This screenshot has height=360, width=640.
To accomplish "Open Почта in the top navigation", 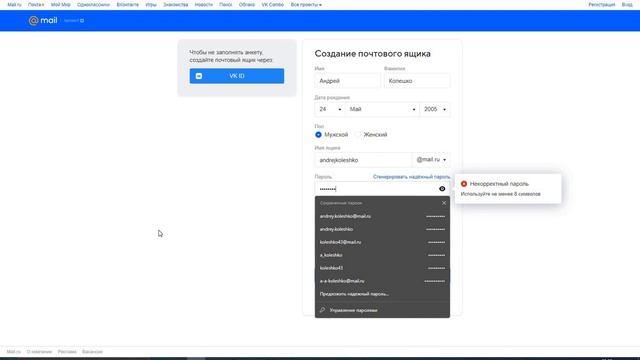I will coord(36,5).
